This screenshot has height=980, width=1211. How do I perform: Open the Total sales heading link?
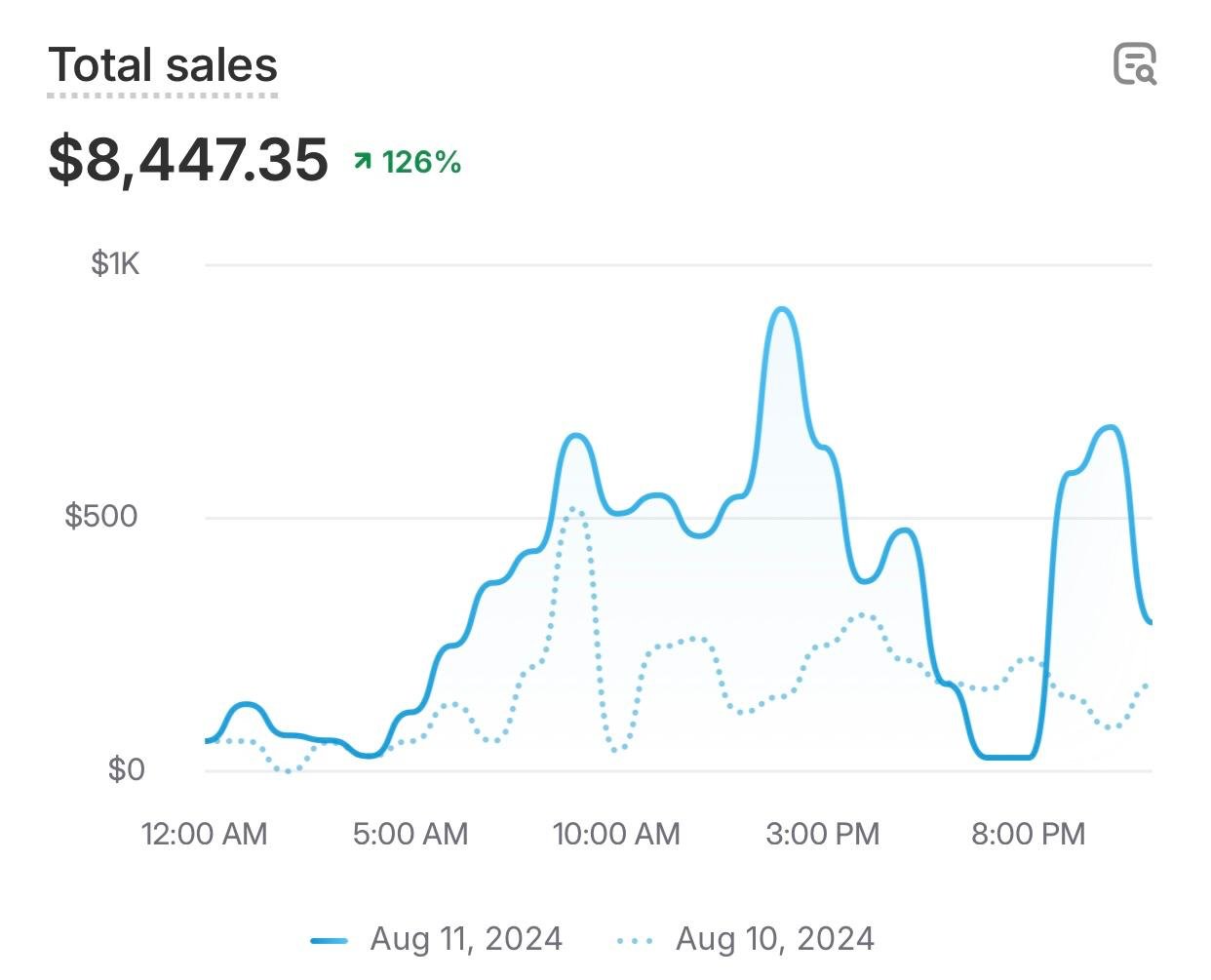(163, 65)
